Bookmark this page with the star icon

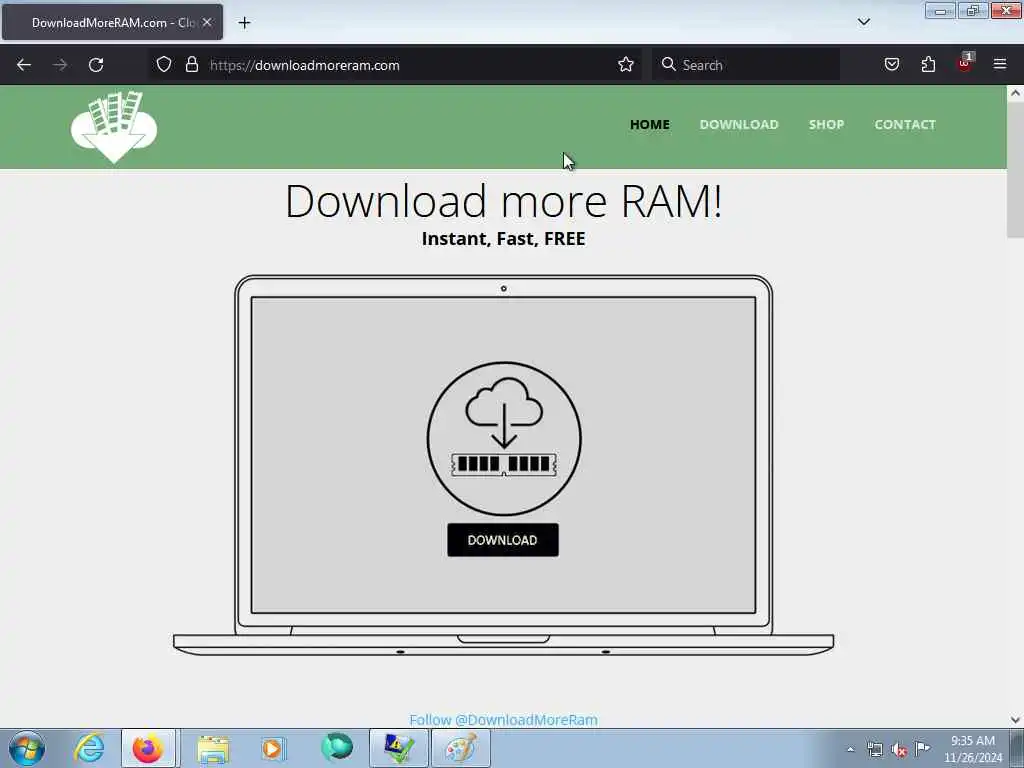[626, 64]
